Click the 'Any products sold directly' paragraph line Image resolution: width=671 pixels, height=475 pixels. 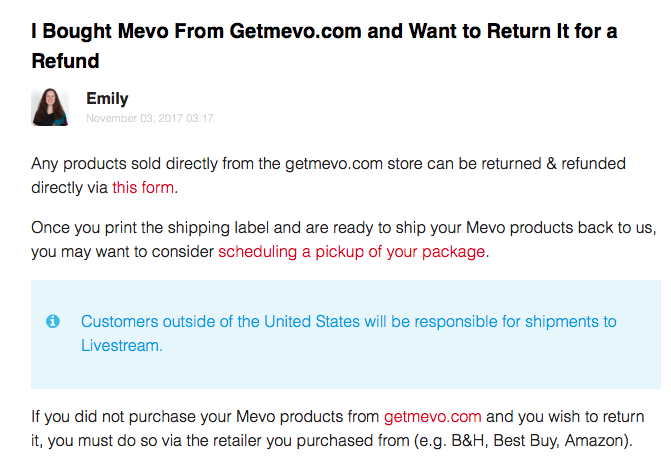pos(328,163)
